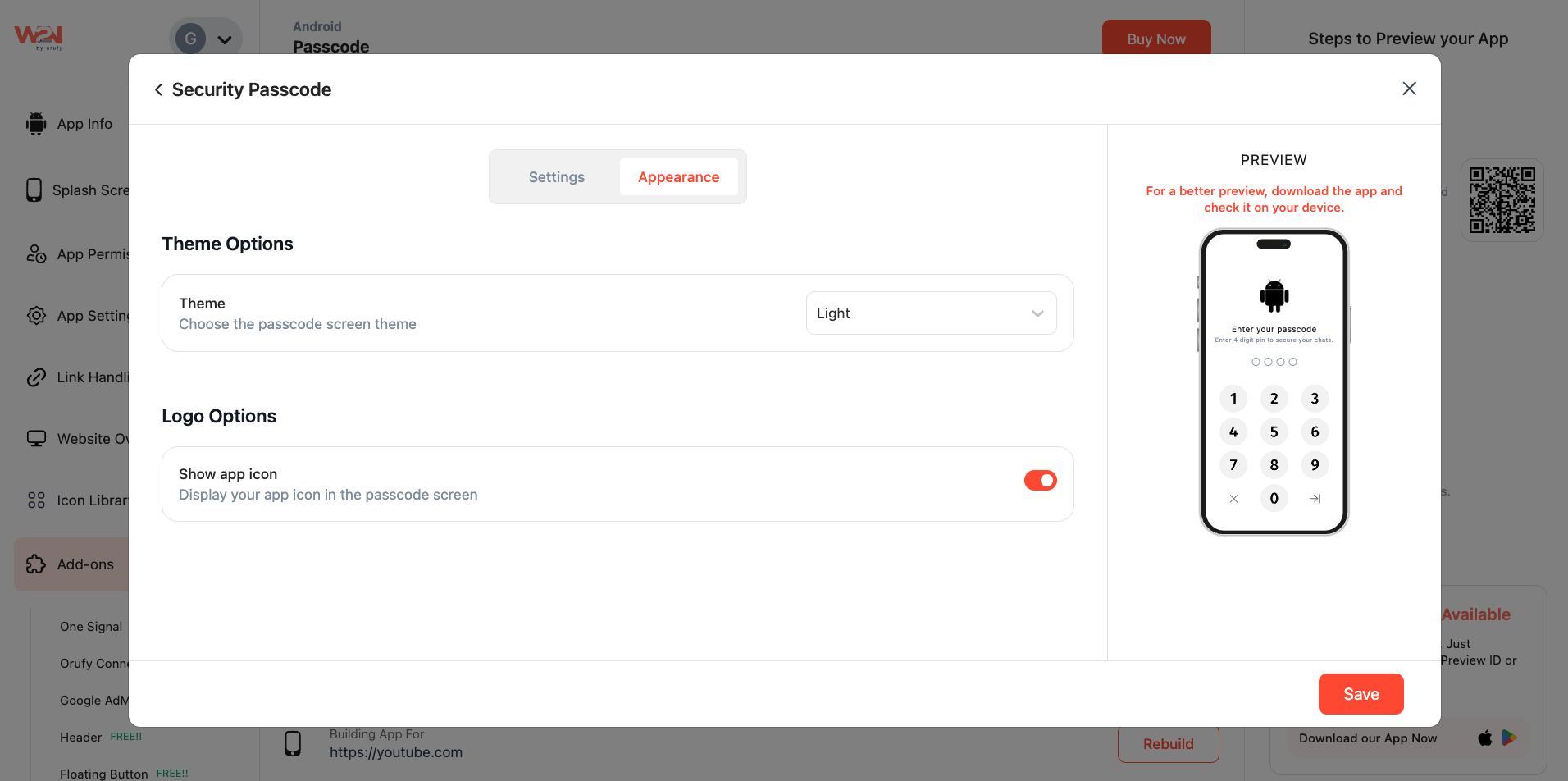Click the Buy Now button
This screenshot has height=781, width=1568.
pos(1156,38)
